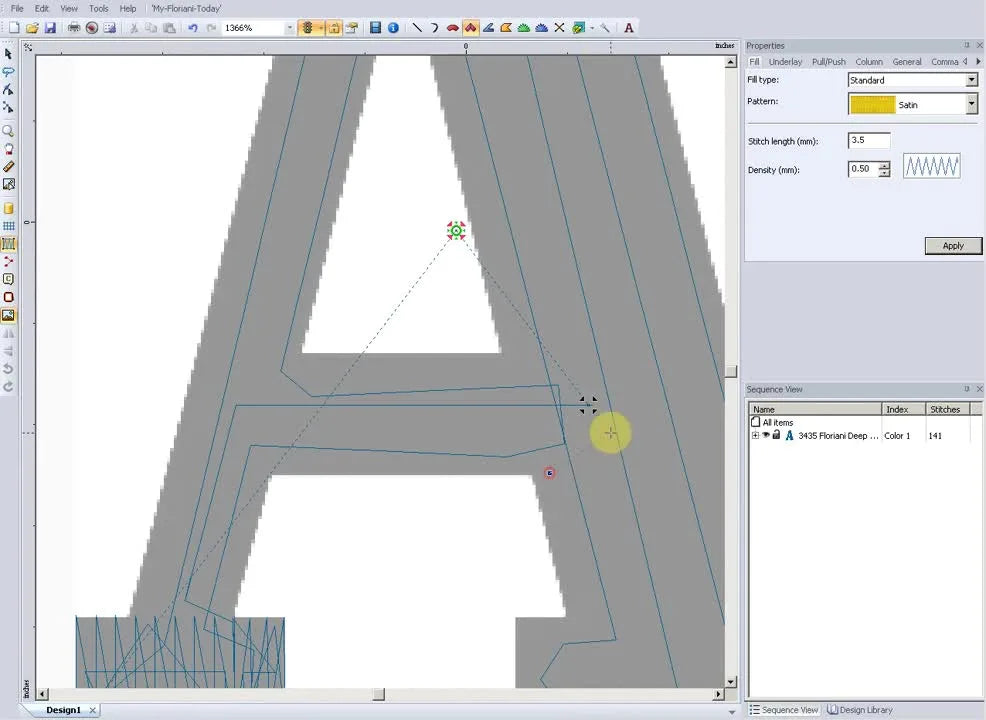Click the black X tool in toolbar

pyautogui.click(x=559, y=28)
